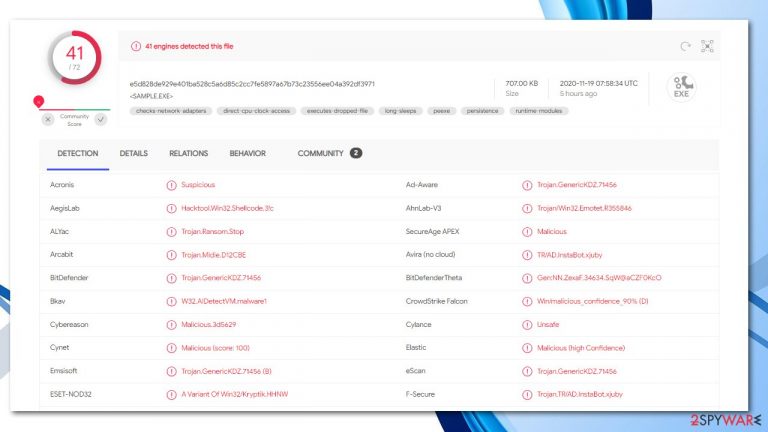The image size is (768, 432).
Task: Click the alert icon in the Arcabit row
Action: [x=171, y=255]
